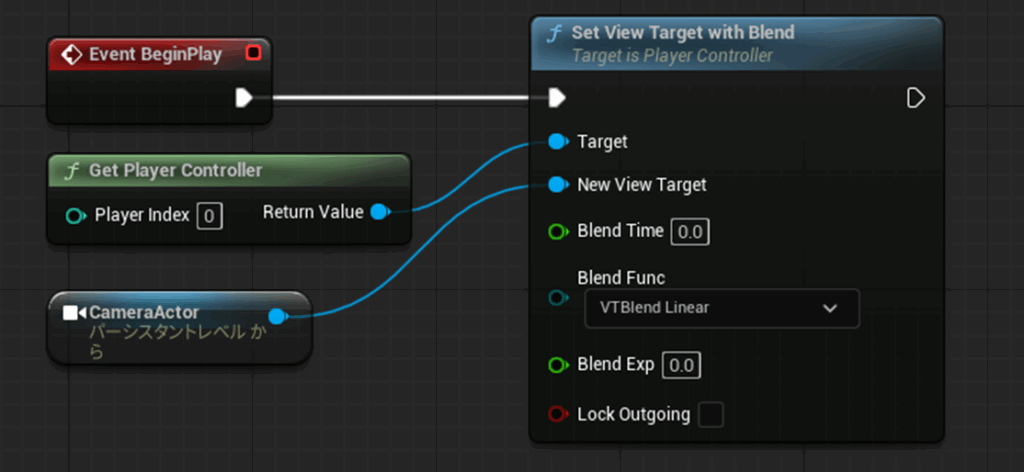Click the Blend Func input pin
The height and width of the screenshot is (472, 1024).
(x=558, y=297)
